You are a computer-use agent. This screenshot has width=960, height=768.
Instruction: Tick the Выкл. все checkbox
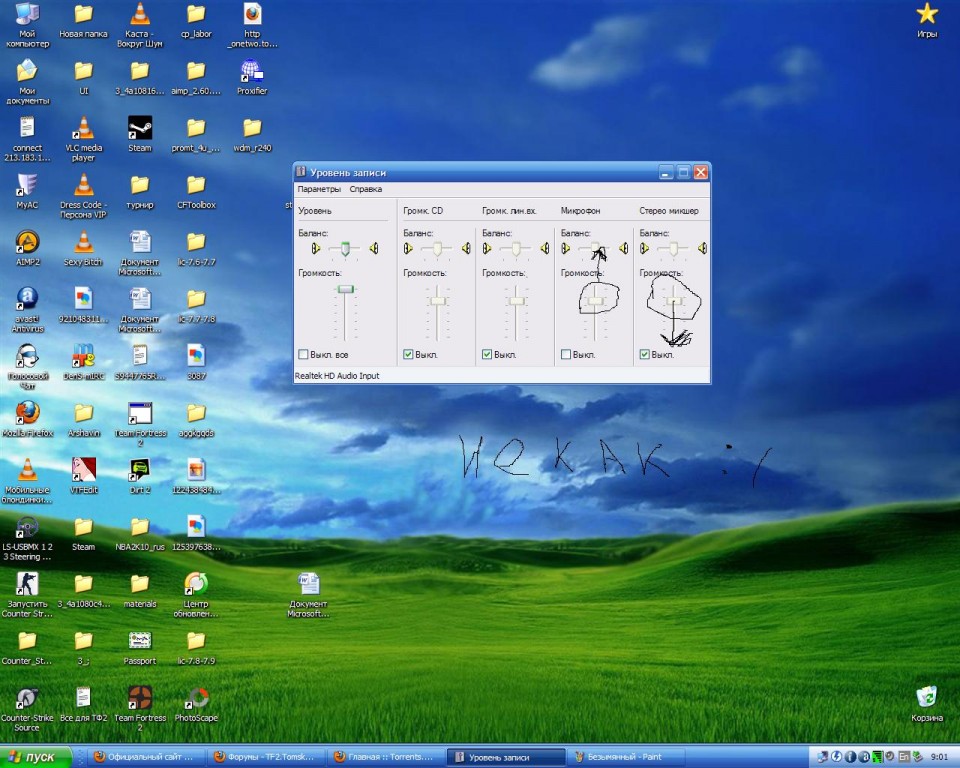point(303,354)
